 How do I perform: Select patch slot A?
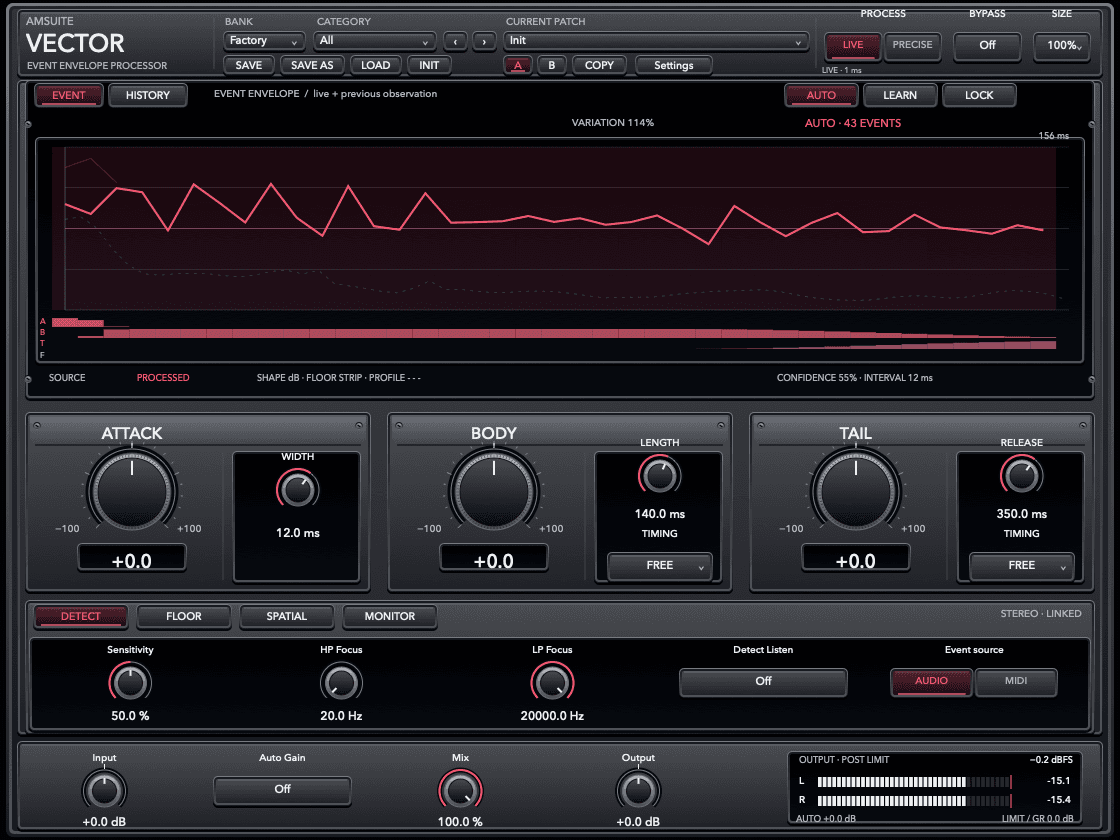pos(518,66)
